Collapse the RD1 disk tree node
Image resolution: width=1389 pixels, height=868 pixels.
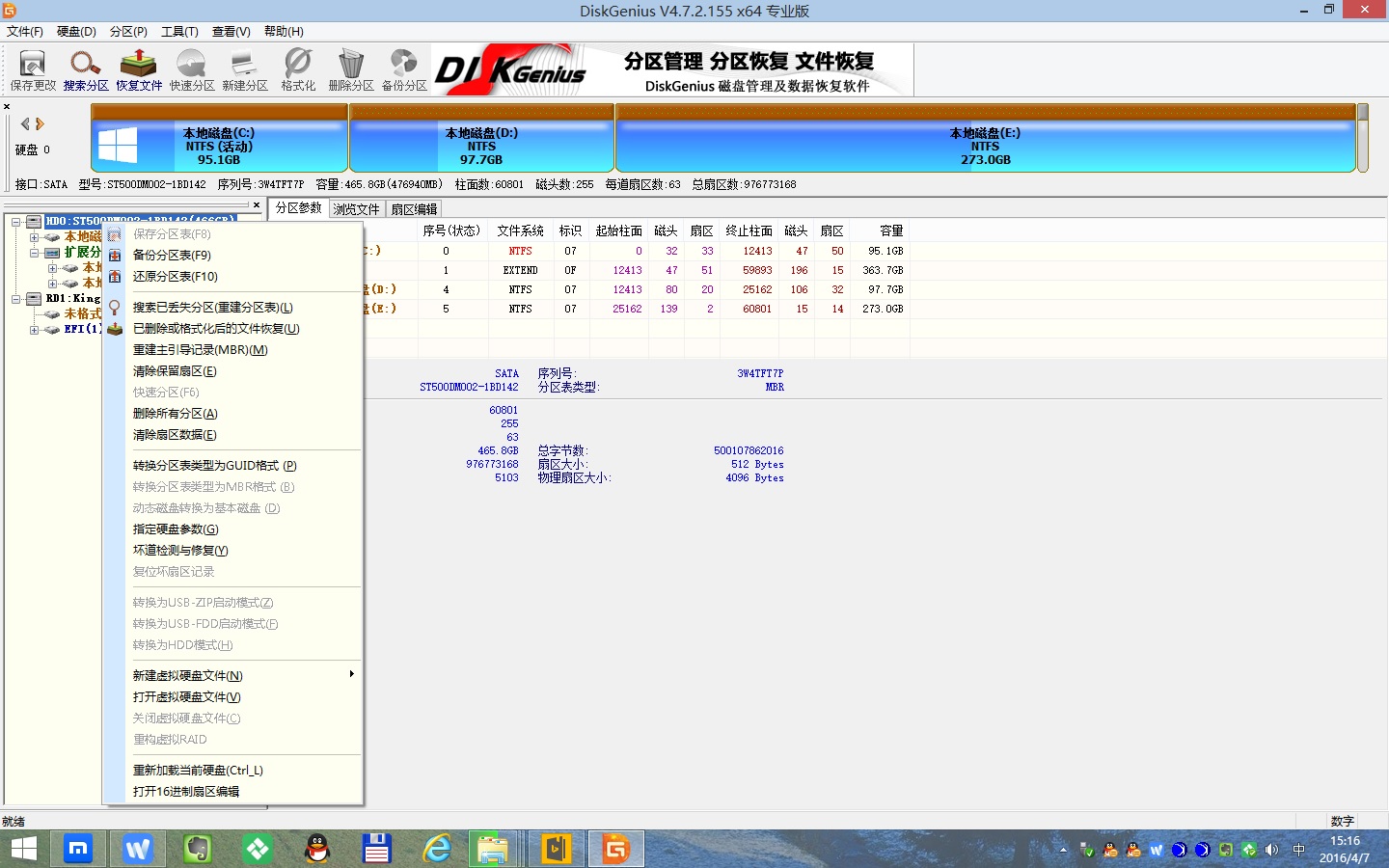point(15,299)
